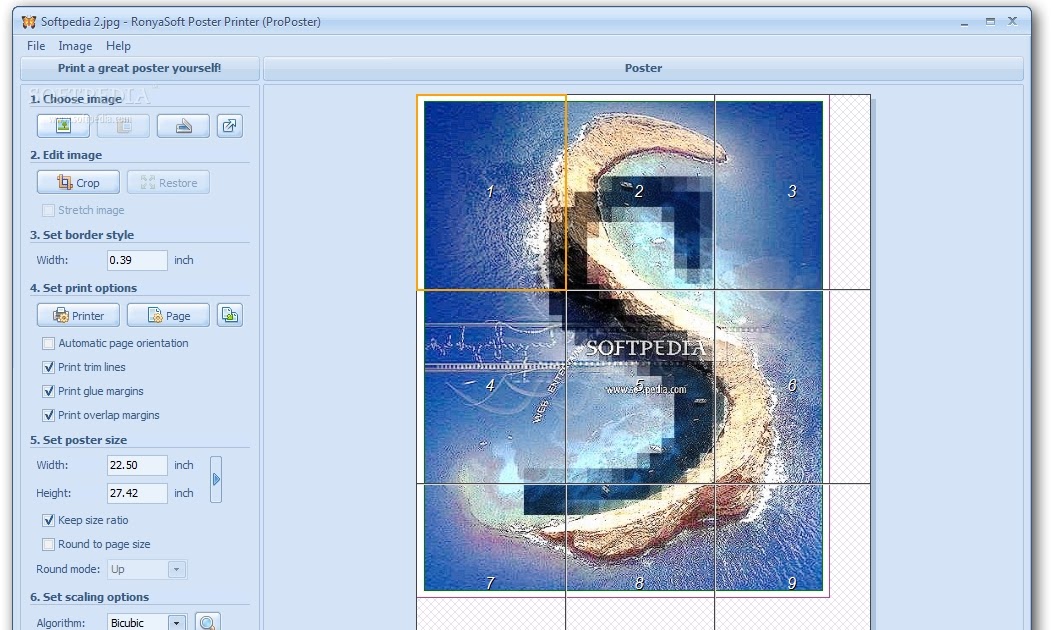Image resolution: width=1052 pixels, height=630 pixels.
Task: Uncheck Print glue margins
Action: click(x=48, y=391)
